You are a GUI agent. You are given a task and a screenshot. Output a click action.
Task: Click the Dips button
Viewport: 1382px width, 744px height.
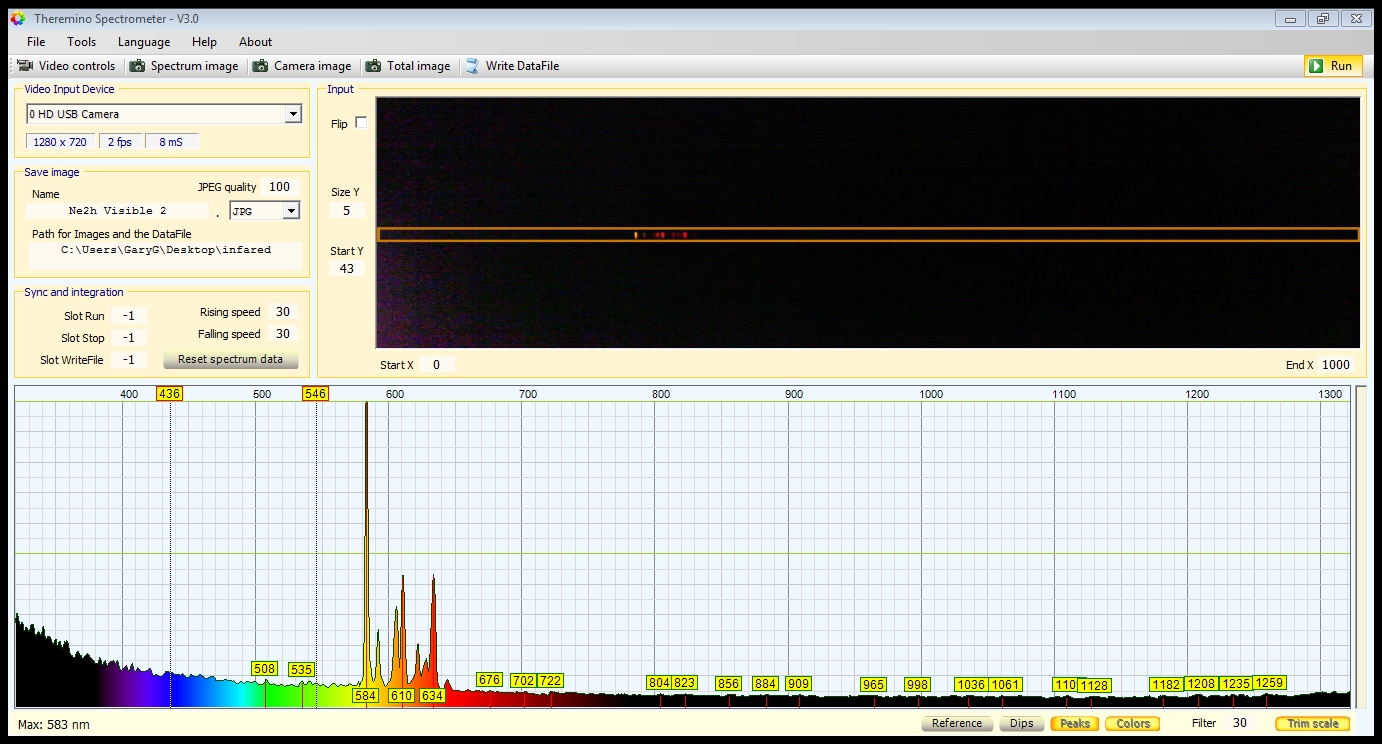point(1021,723)
